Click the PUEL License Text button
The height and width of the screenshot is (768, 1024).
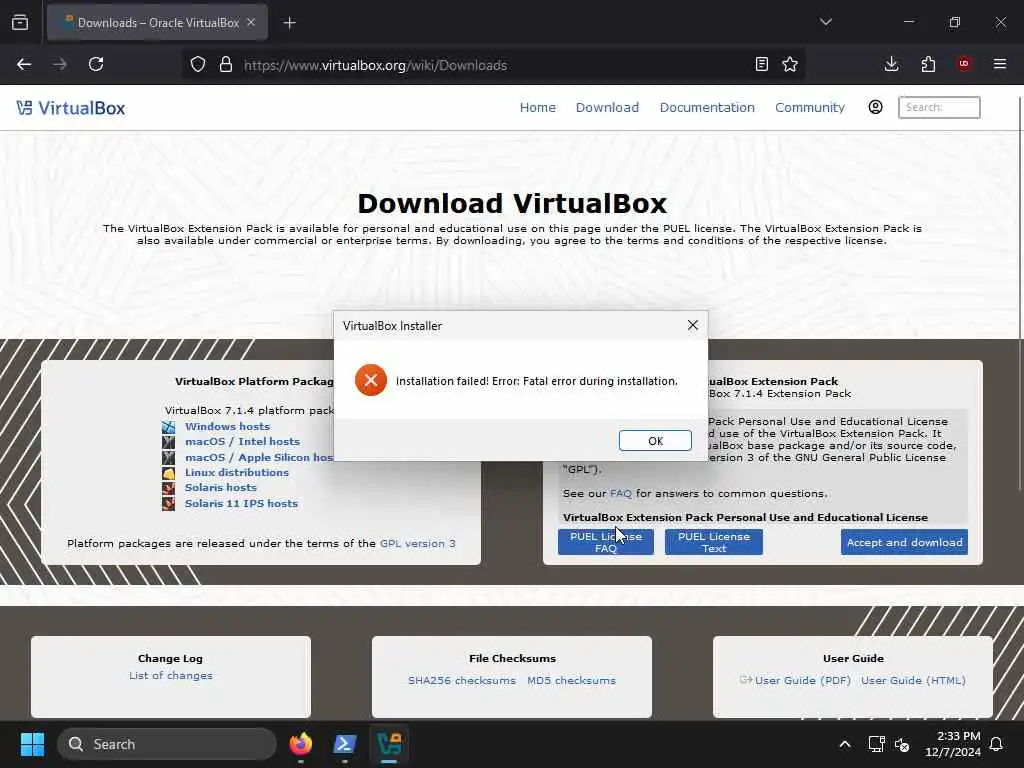[x=713, y=542]
